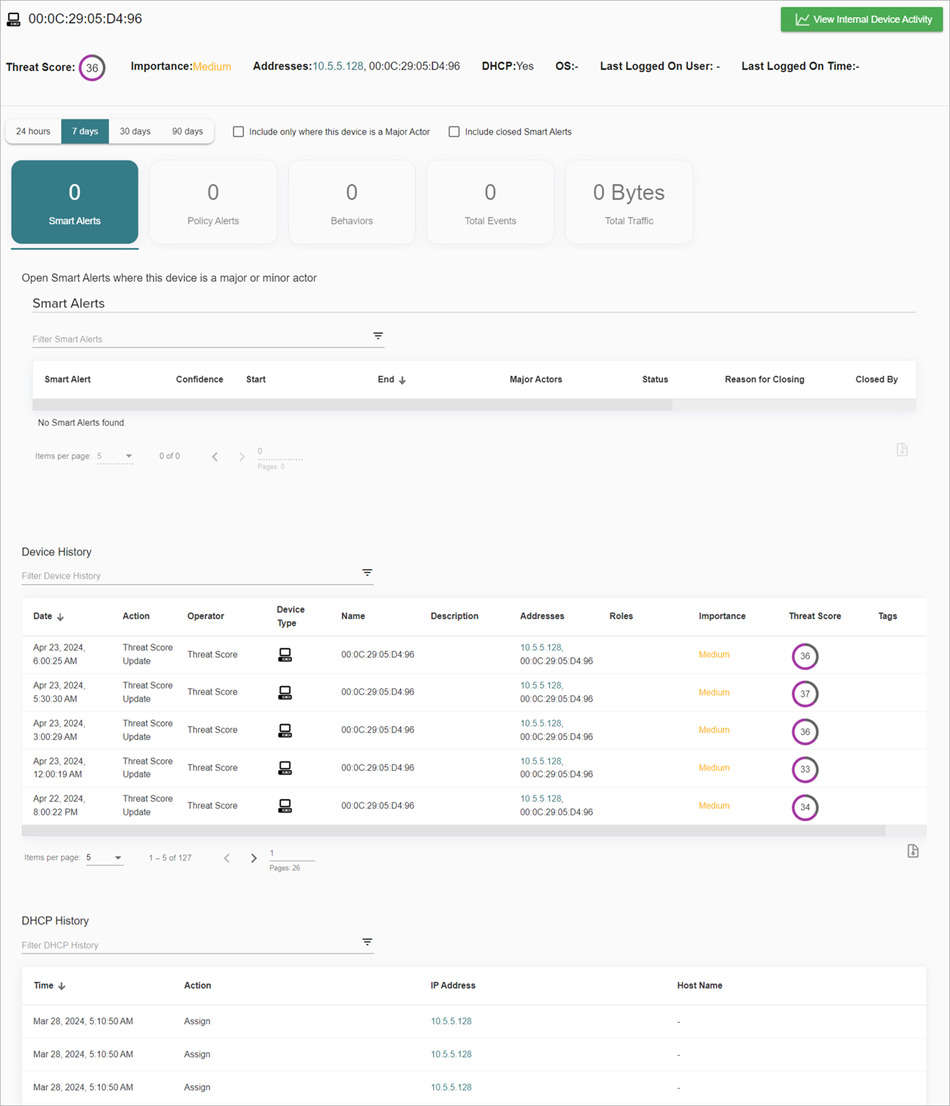Click the device type computer icon in first row
The image size is (950, 1106).
click(284, 654)
